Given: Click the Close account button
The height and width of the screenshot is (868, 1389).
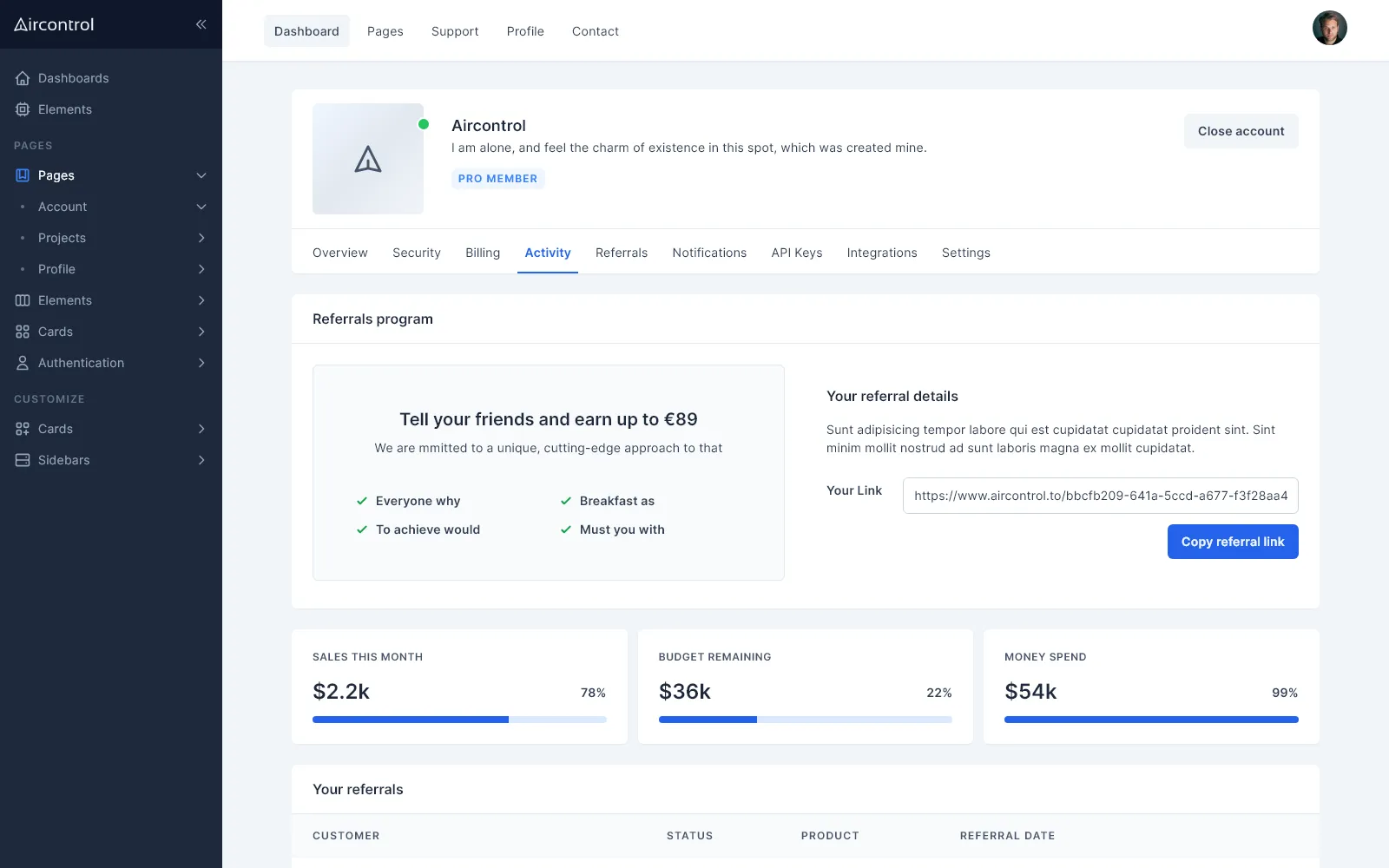Looking at the screenshot, I should pos(1241,131).
